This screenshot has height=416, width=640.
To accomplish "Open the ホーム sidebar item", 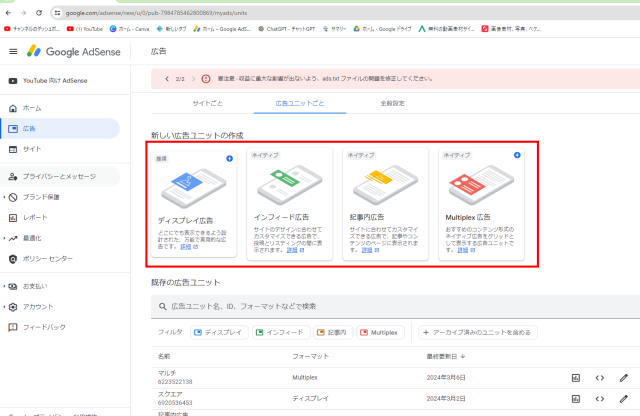I will point(32,107).
